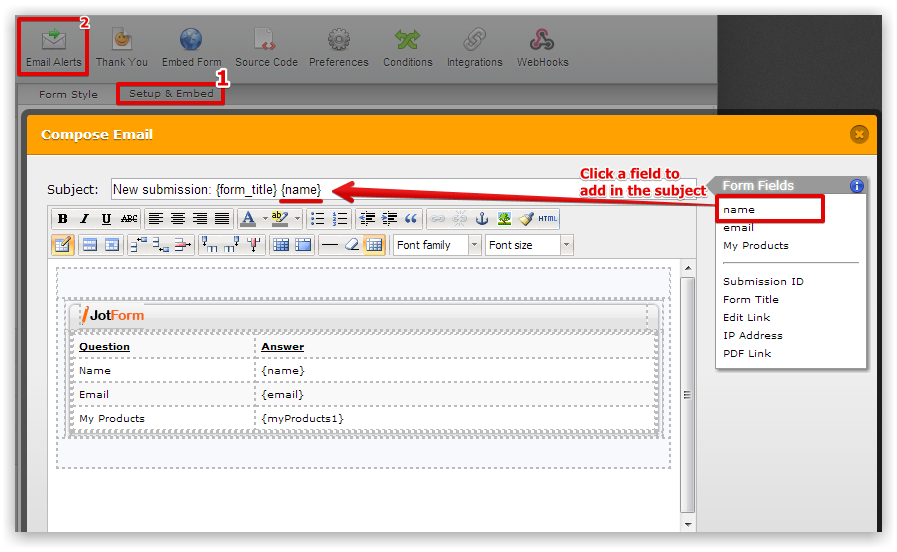Open the HTML source editor
Image resolution: width=897 pixels, height=552 pixels.
click(x=547, y=219)
